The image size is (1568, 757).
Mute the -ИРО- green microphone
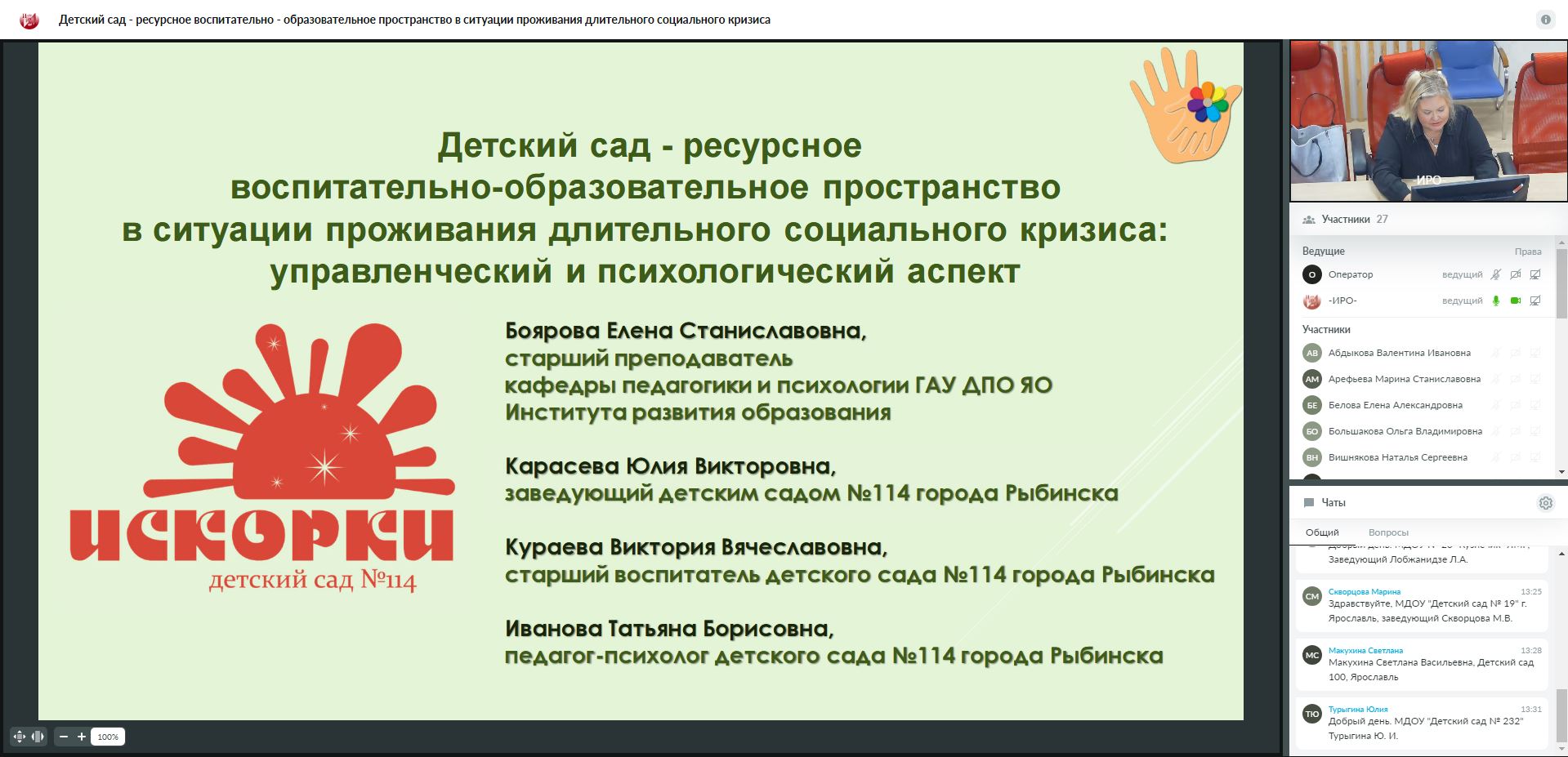point(1496,301)
